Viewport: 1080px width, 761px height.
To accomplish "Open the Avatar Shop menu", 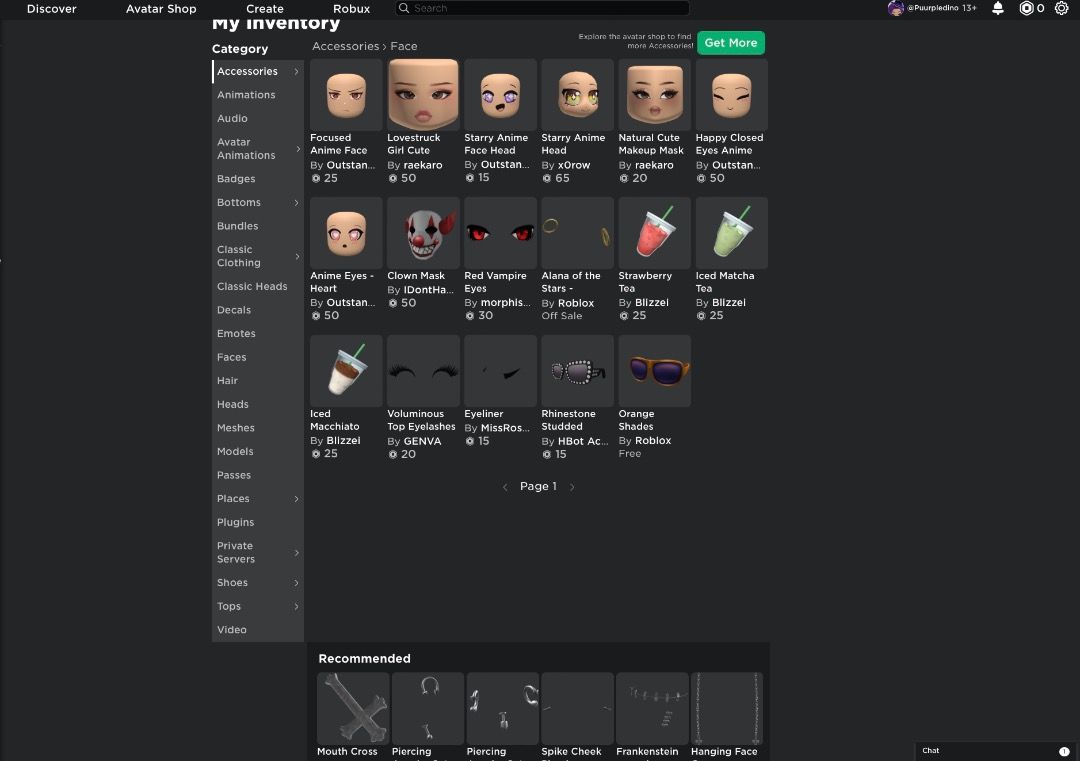I will click(x=161, y=9).
